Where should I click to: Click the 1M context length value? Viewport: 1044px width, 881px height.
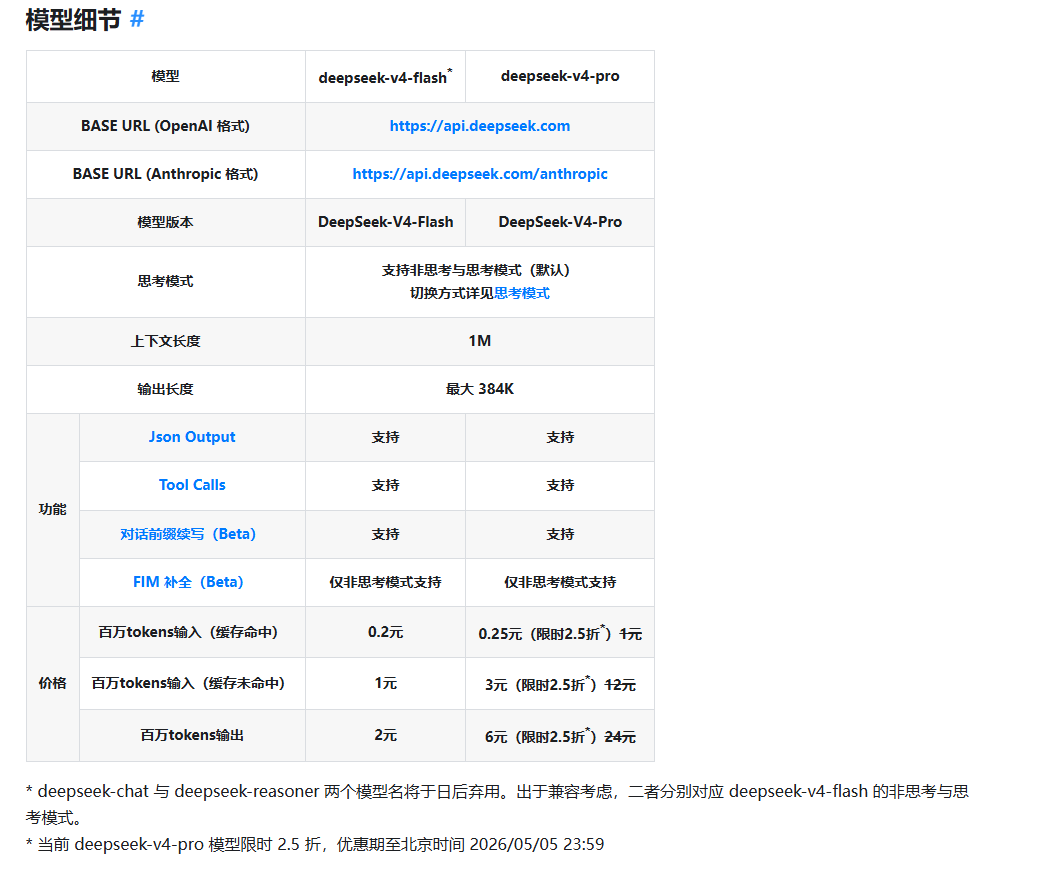tap(479, 342)
